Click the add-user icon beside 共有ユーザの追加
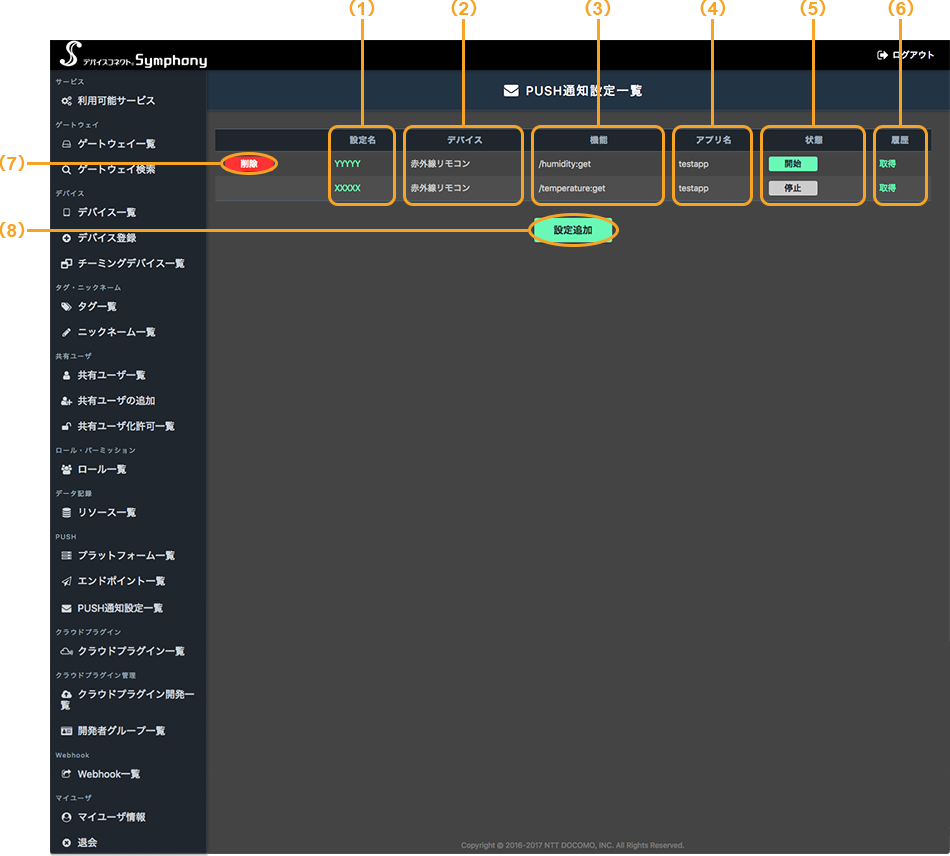Image resolution: width=950 pixels, height=856 pixels. coord(67,401)
